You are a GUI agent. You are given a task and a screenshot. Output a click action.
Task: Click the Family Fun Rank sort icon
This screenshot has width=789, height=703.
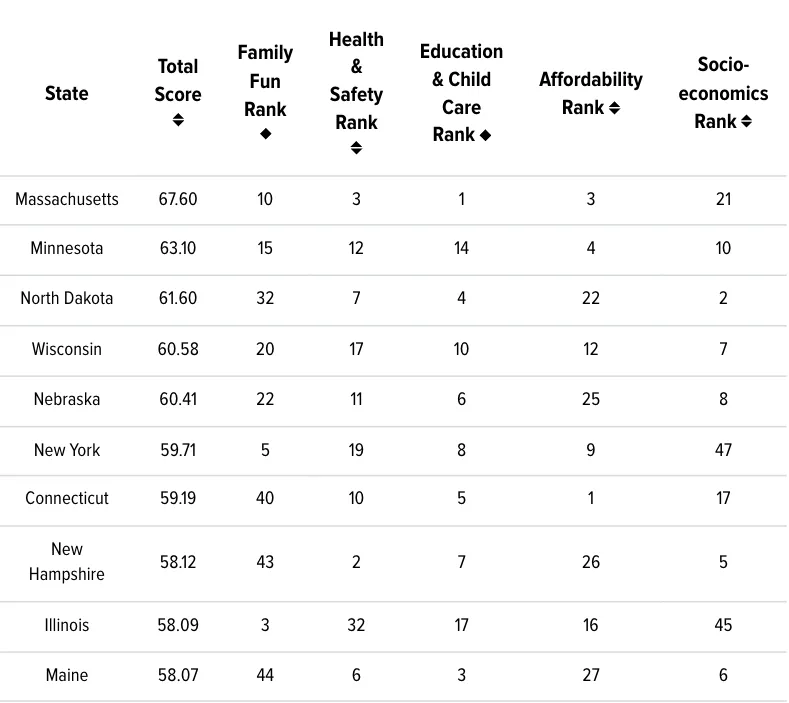(265, 135)
